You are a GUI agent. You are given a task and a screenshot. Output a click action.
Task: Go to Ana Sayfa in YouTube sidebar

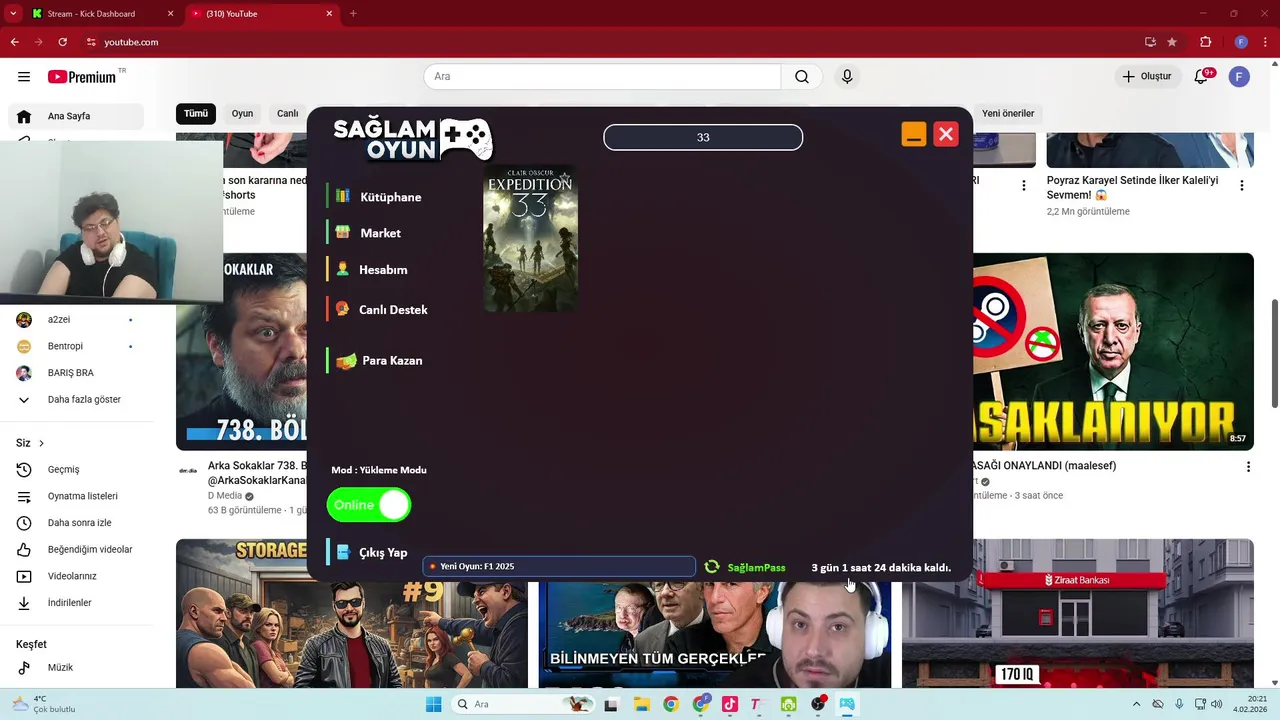(x=76, y=116)
